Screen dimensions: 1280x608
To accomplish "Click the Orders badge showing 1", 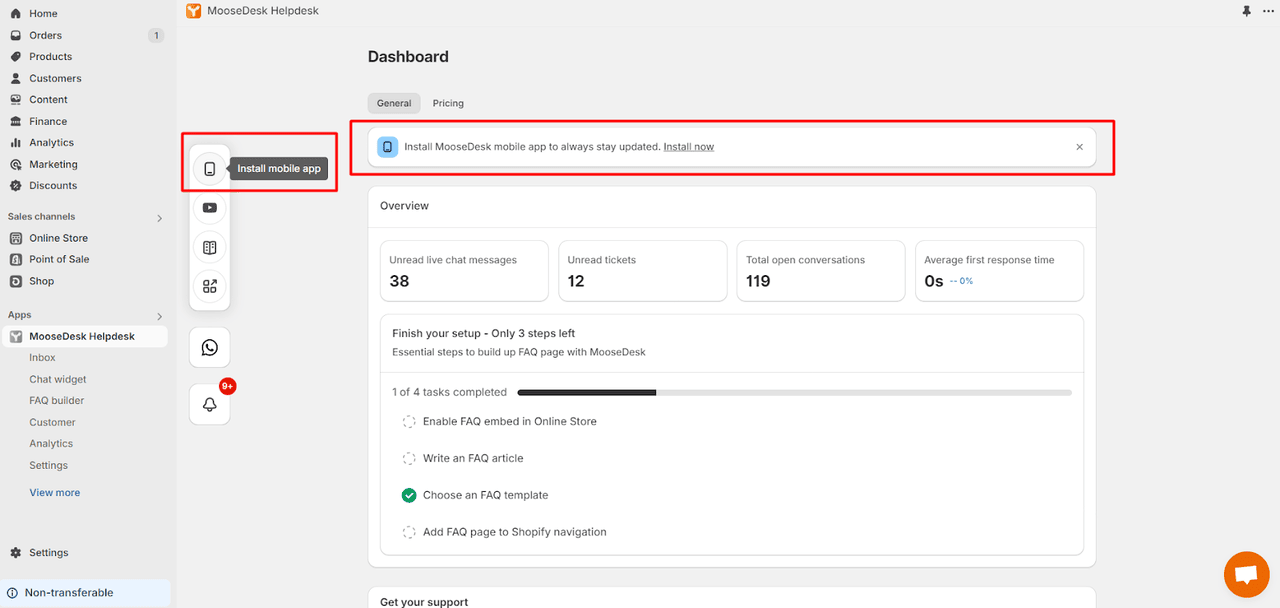I will click(x=156, y=35).
